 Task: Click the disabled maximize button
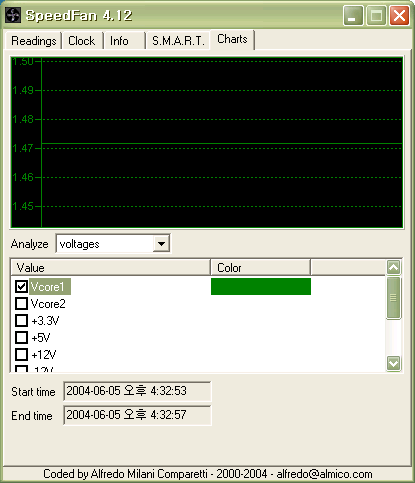pyautogui.click(x=376, y=15)
